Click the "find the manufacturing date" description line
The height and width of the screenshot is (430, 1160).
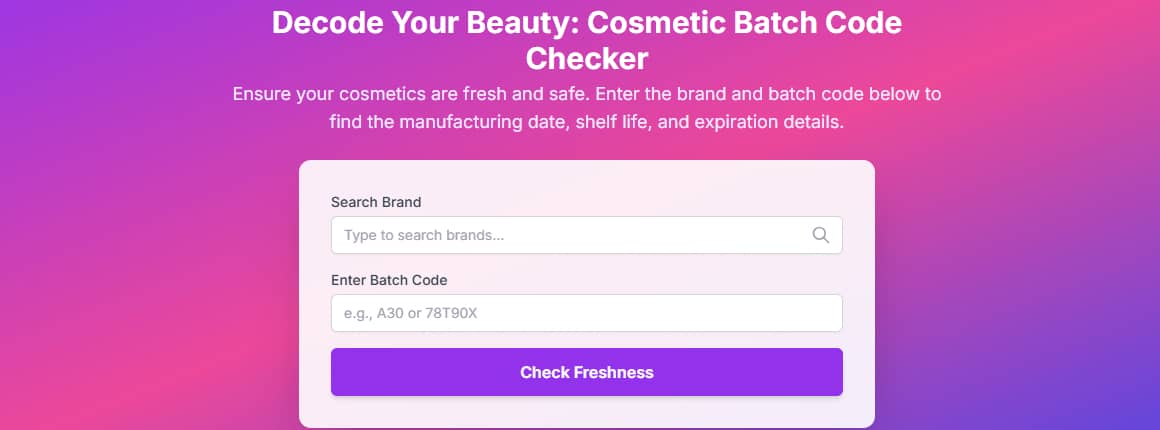click(x=586, y=123)
